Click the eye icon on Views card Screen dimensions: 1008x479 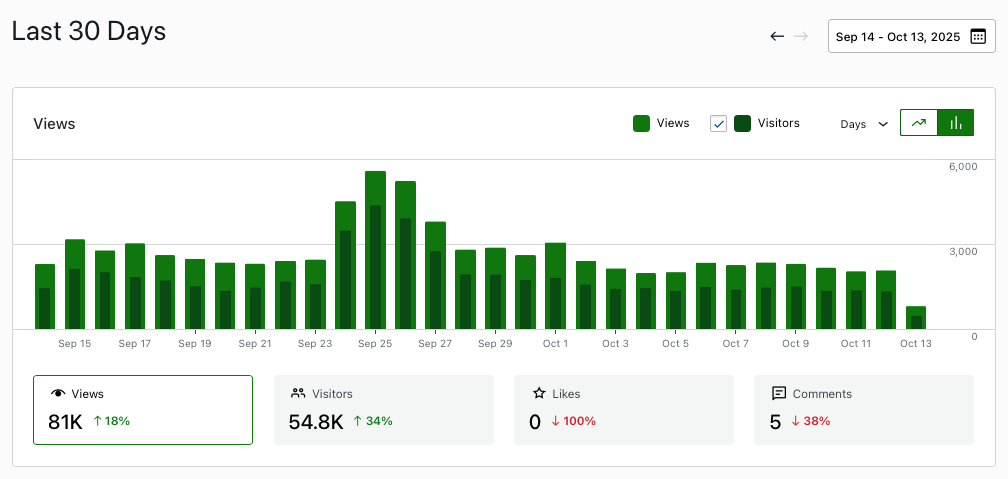tap(57, 394)
